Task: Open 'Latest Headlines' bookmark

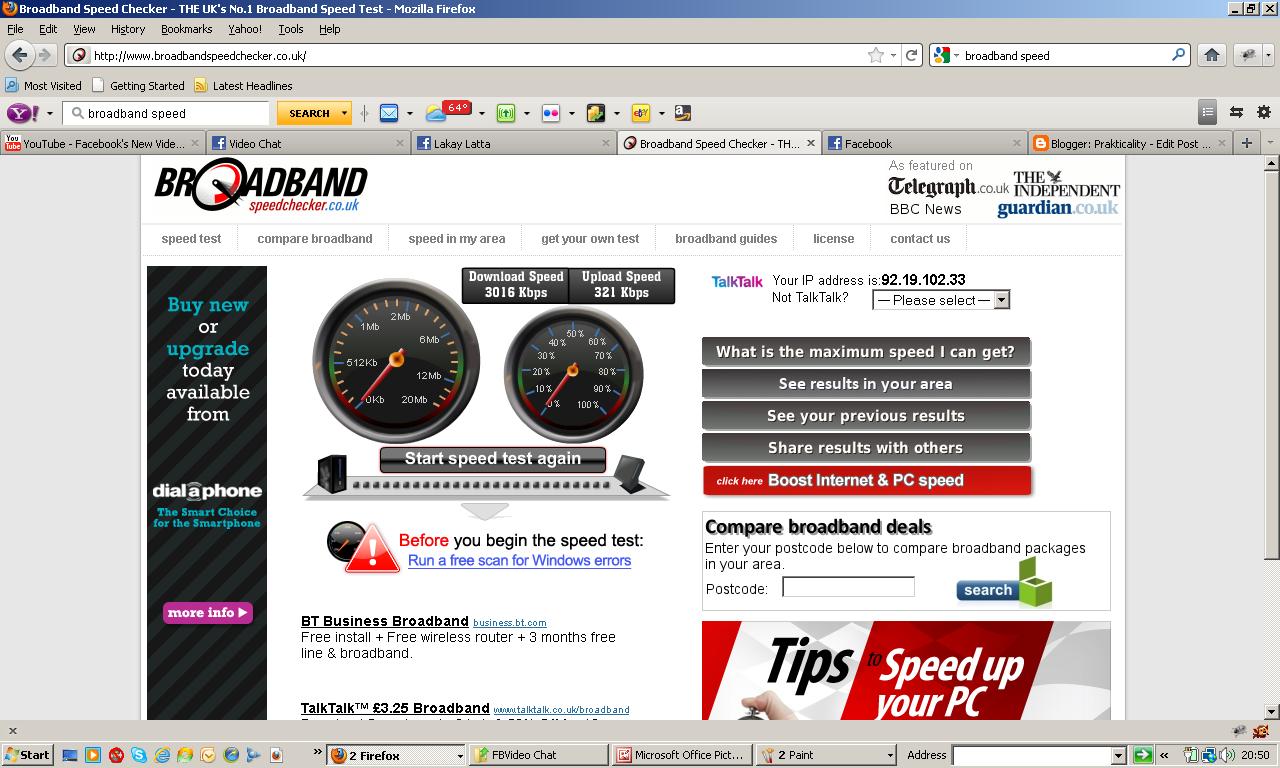Action: (243, 86)
